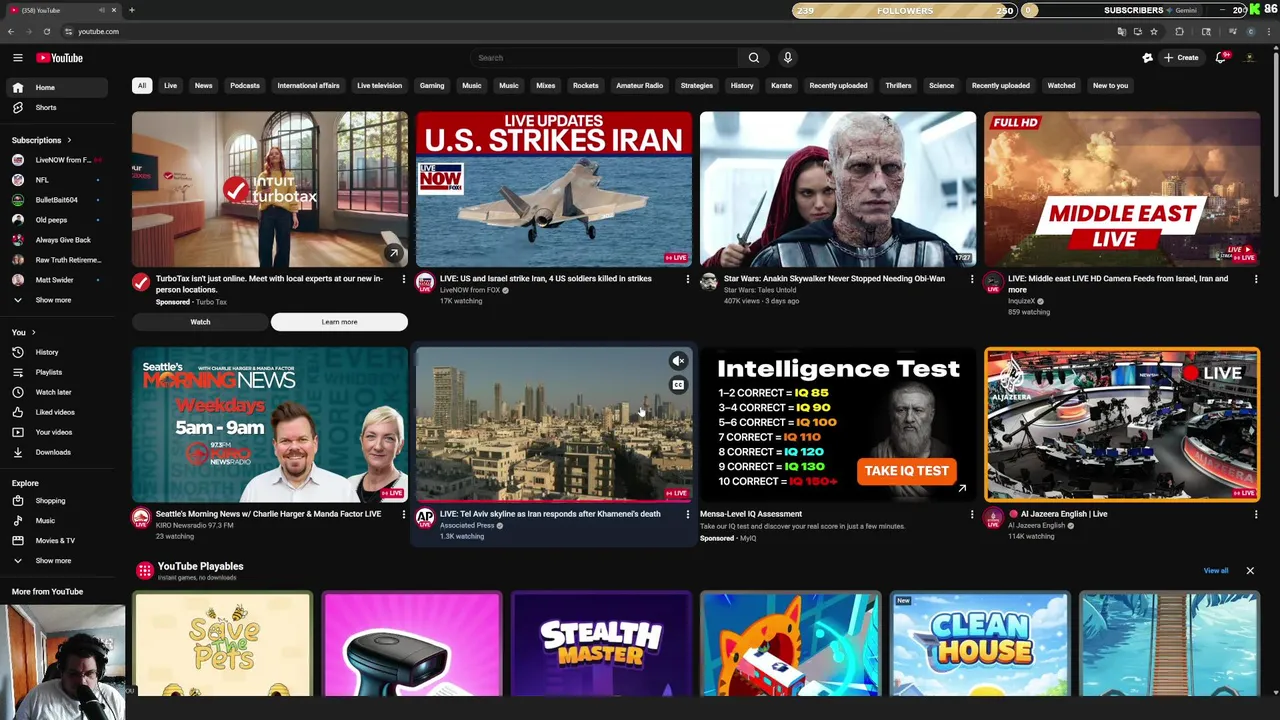
Task: Open LiveNOW from FOX subscription
Action: [x=56, y=160]
